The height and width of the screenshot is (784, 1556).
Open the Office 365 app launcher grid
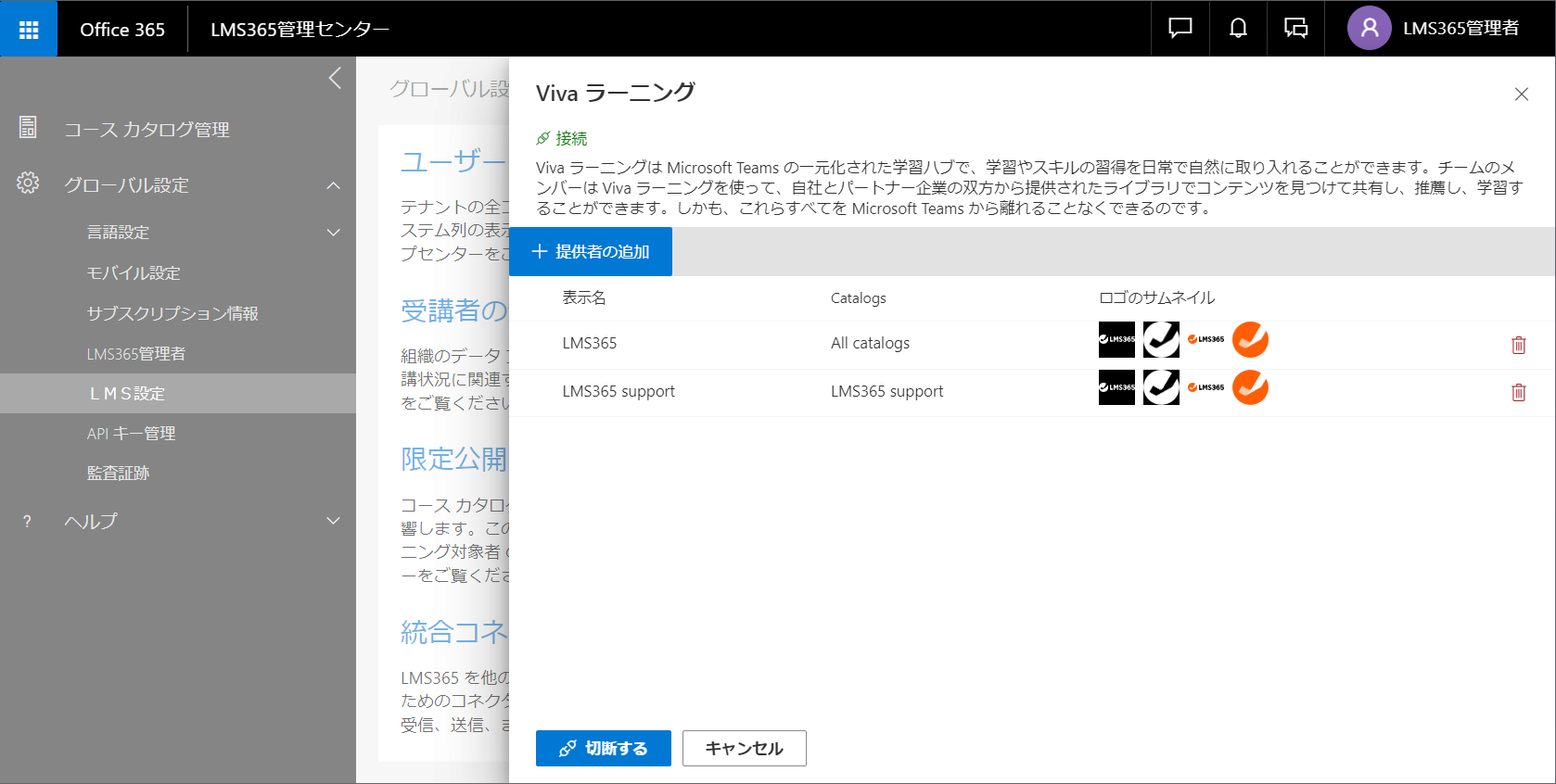point(29,29)
